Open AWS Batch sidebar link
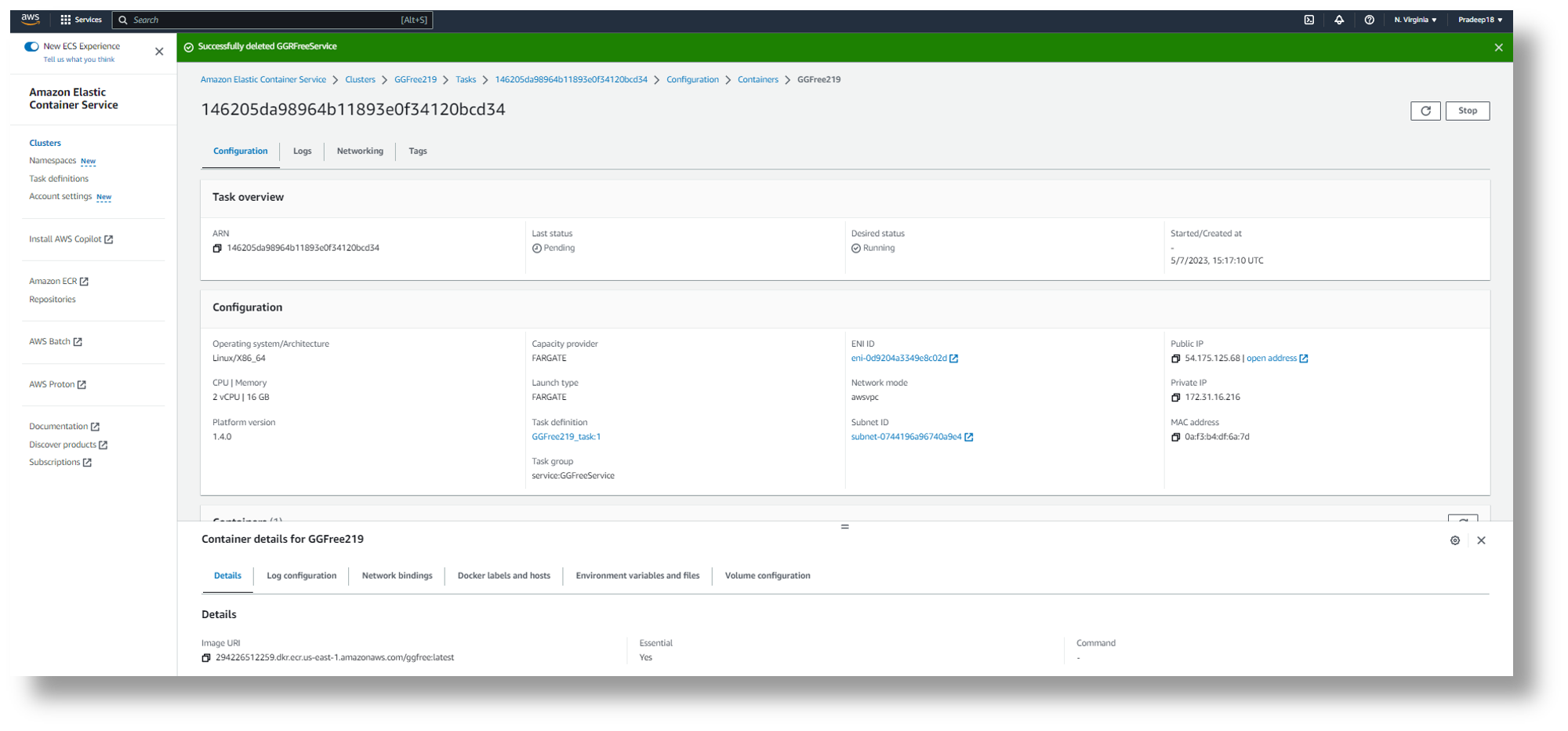 tap(56, 342)
